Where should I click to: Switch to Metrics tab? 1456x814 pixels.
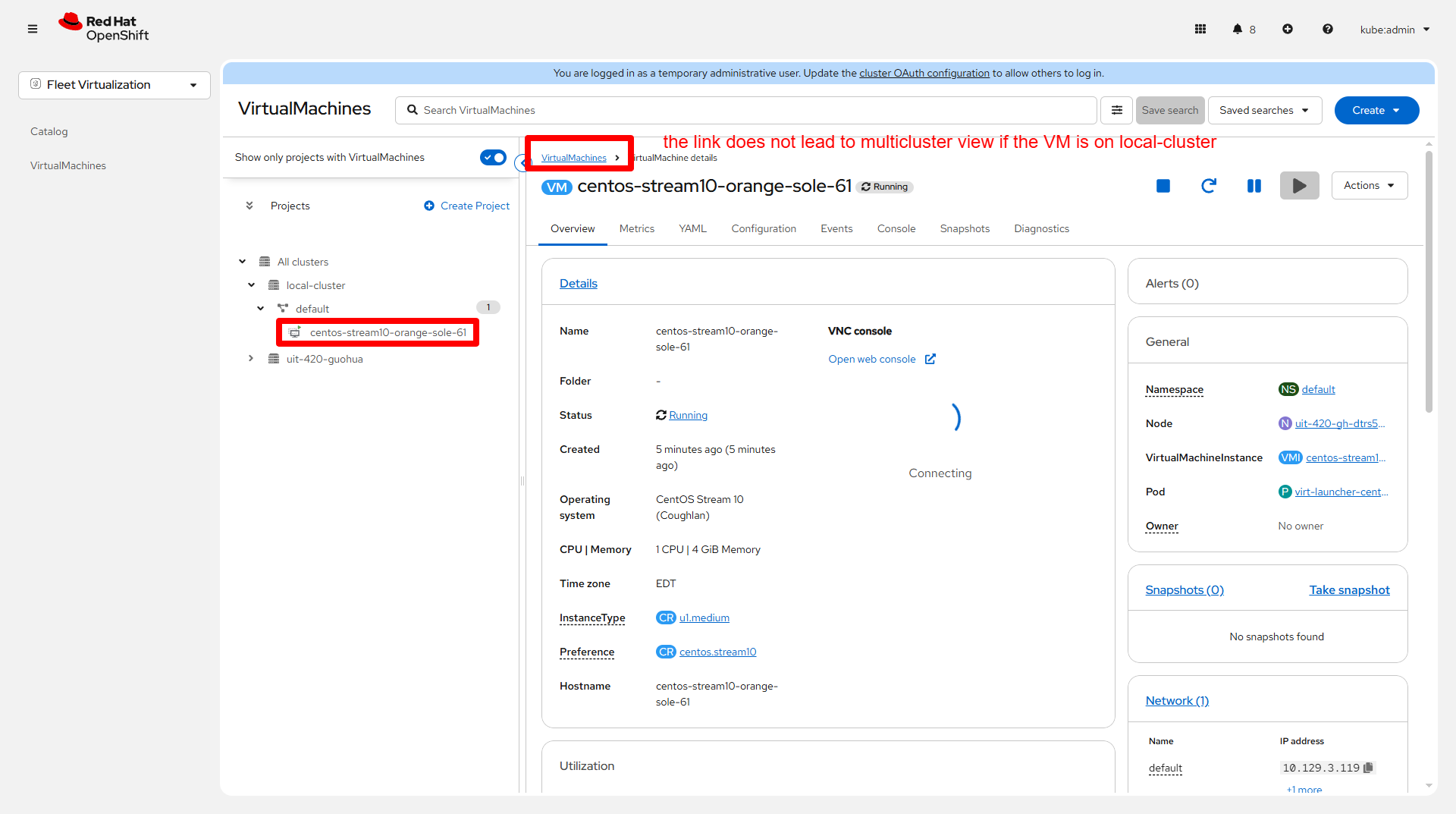pos(637,229)
